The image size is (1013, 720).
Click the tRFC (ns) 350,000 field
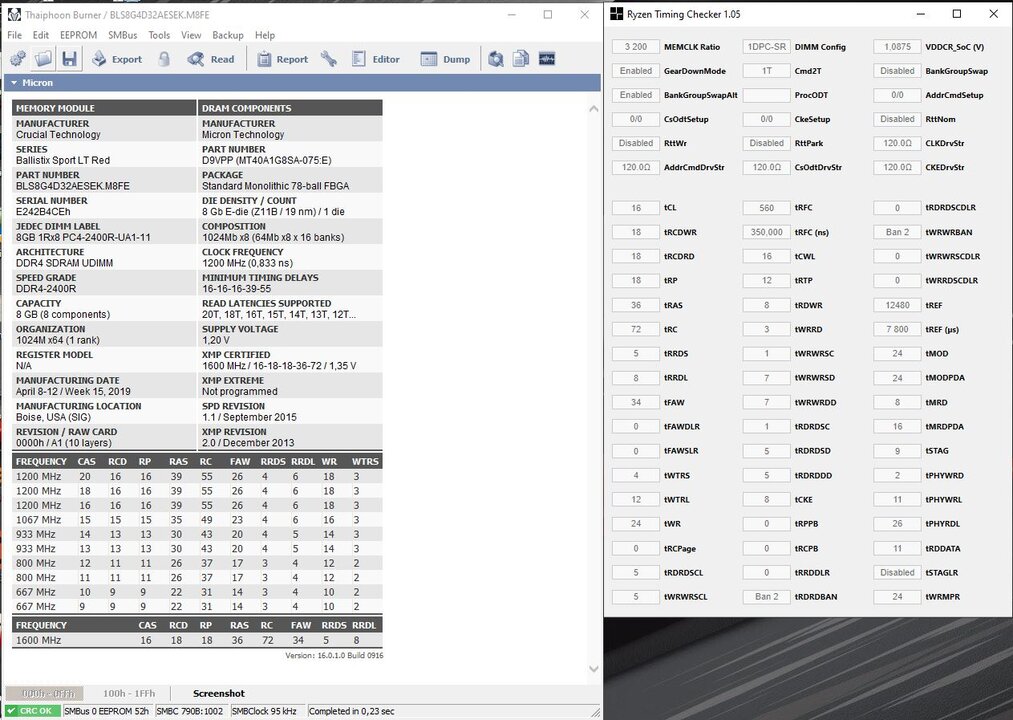(x=766, y=232)
